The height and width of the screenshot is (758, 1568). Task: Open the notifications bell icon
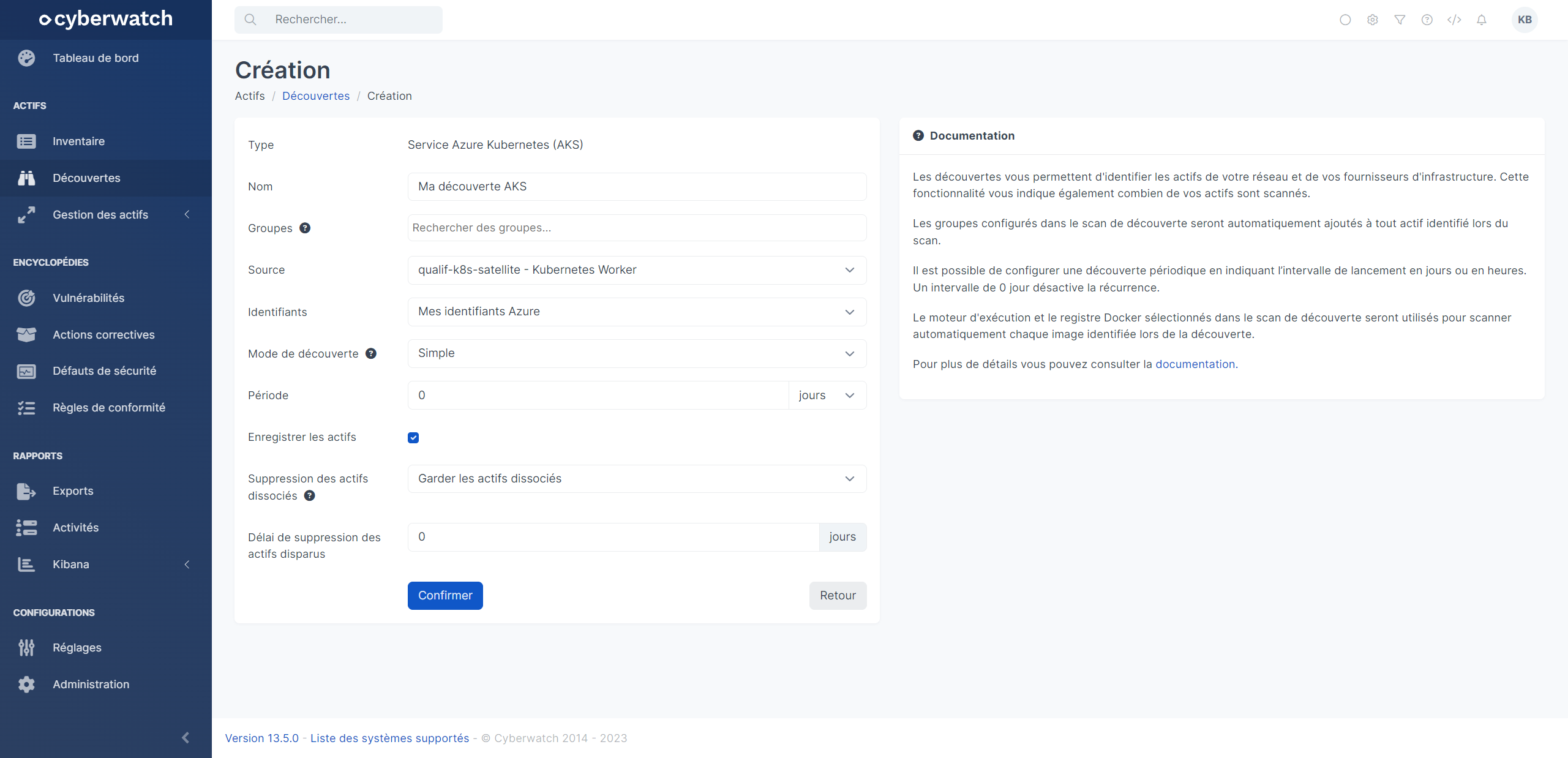pyautogui.click(x=1482, y=20)
